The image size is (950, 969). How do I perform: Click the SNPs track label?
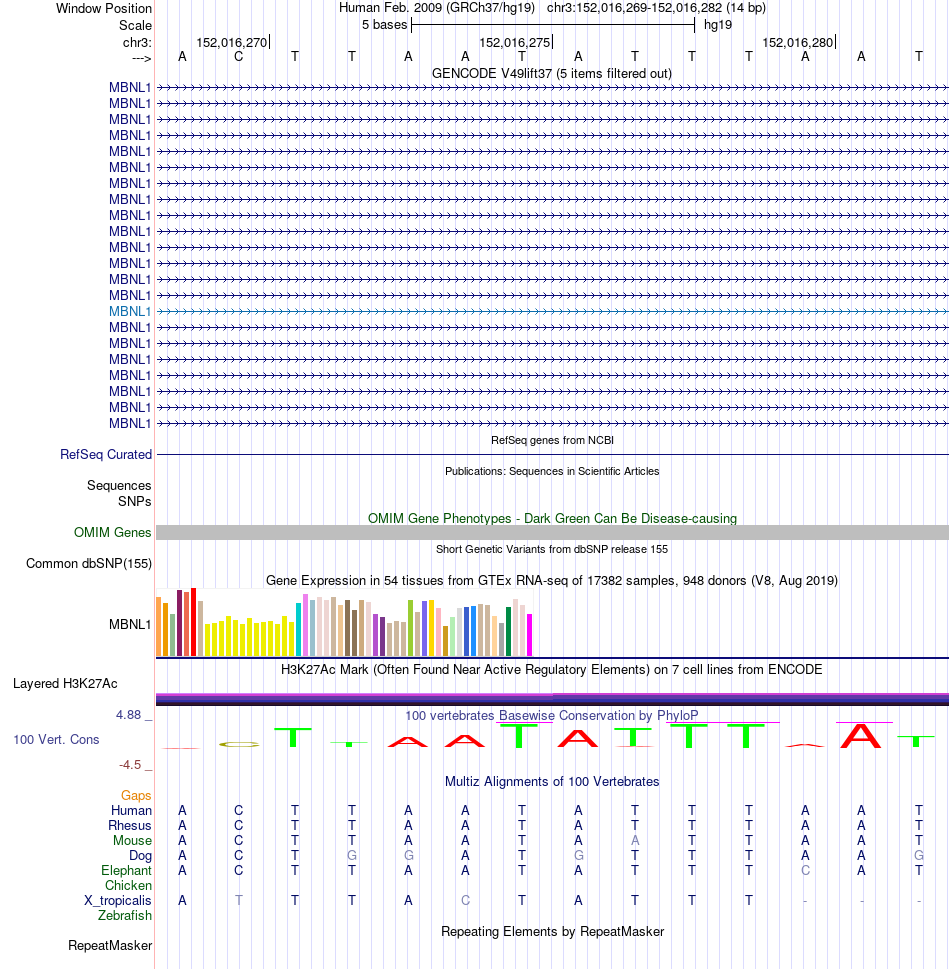pos(135,501)
